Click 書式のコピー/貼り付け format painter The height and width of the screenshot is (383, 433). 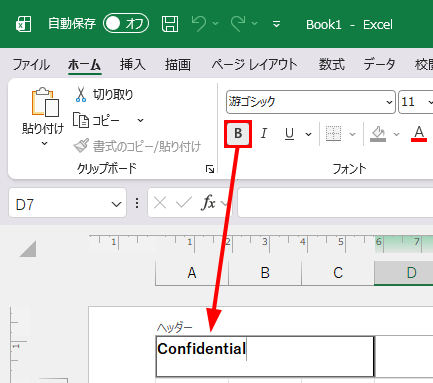137,146
